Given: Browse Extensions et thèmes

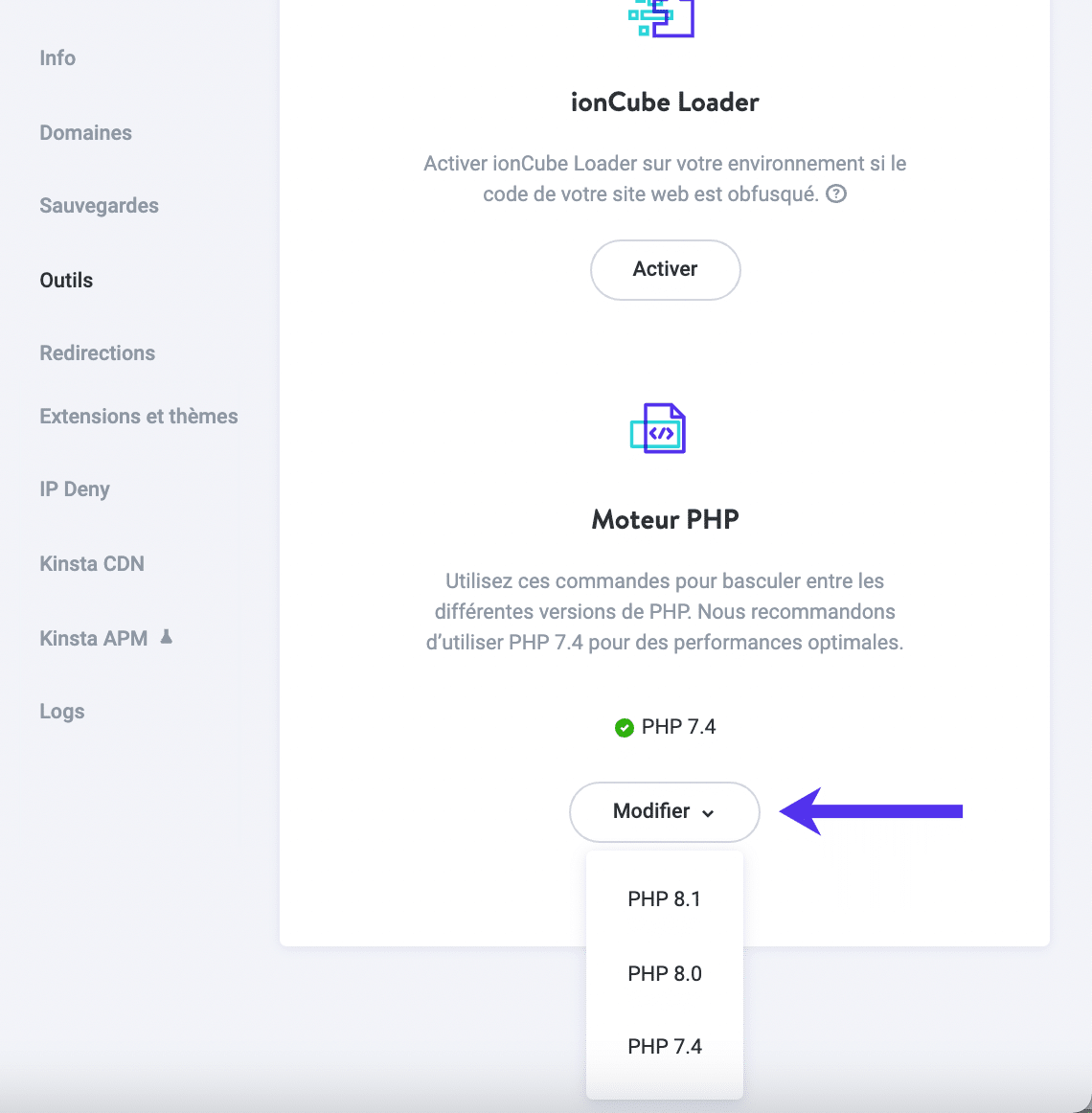Looking at the screenshot, I should tap(138, 416).
